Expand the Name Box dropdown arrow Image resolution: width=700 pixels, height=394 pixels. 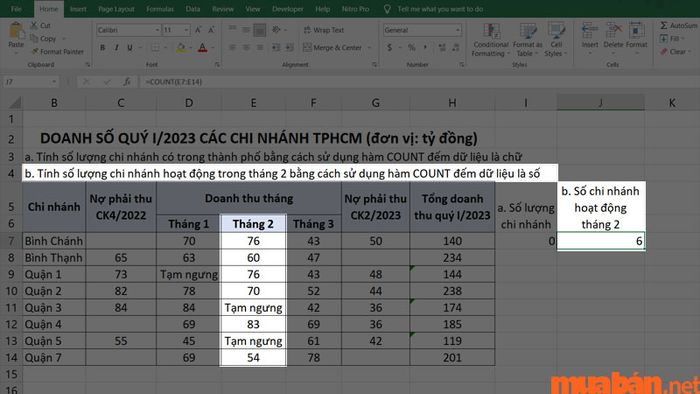pyautogui.click(x=54, y=82)
